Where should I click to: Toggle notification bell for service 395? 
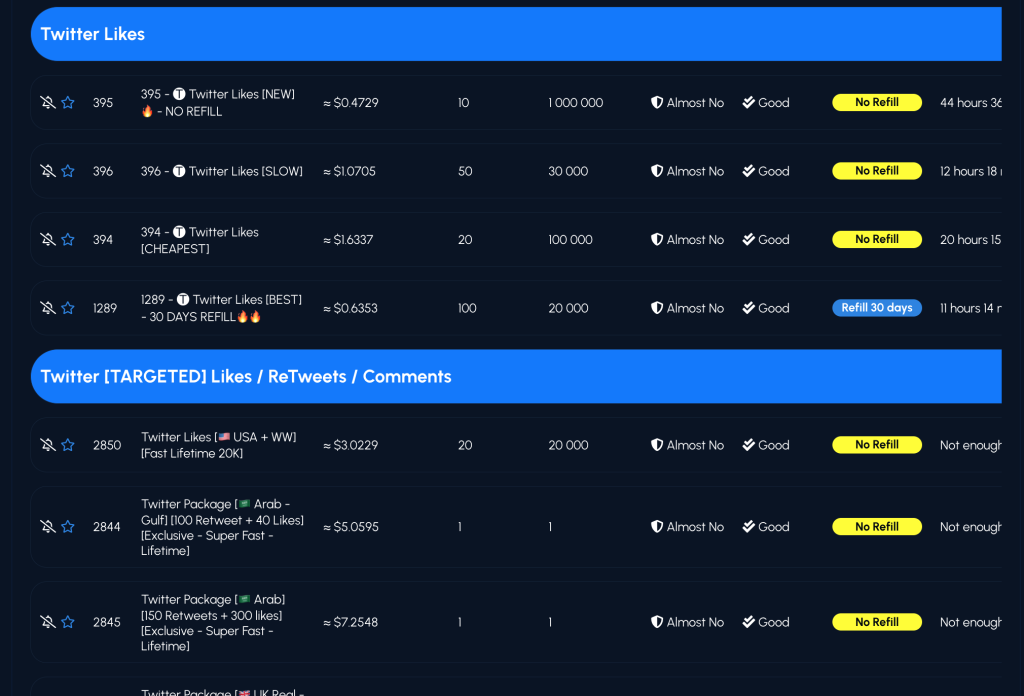click(x=48, y=103)
